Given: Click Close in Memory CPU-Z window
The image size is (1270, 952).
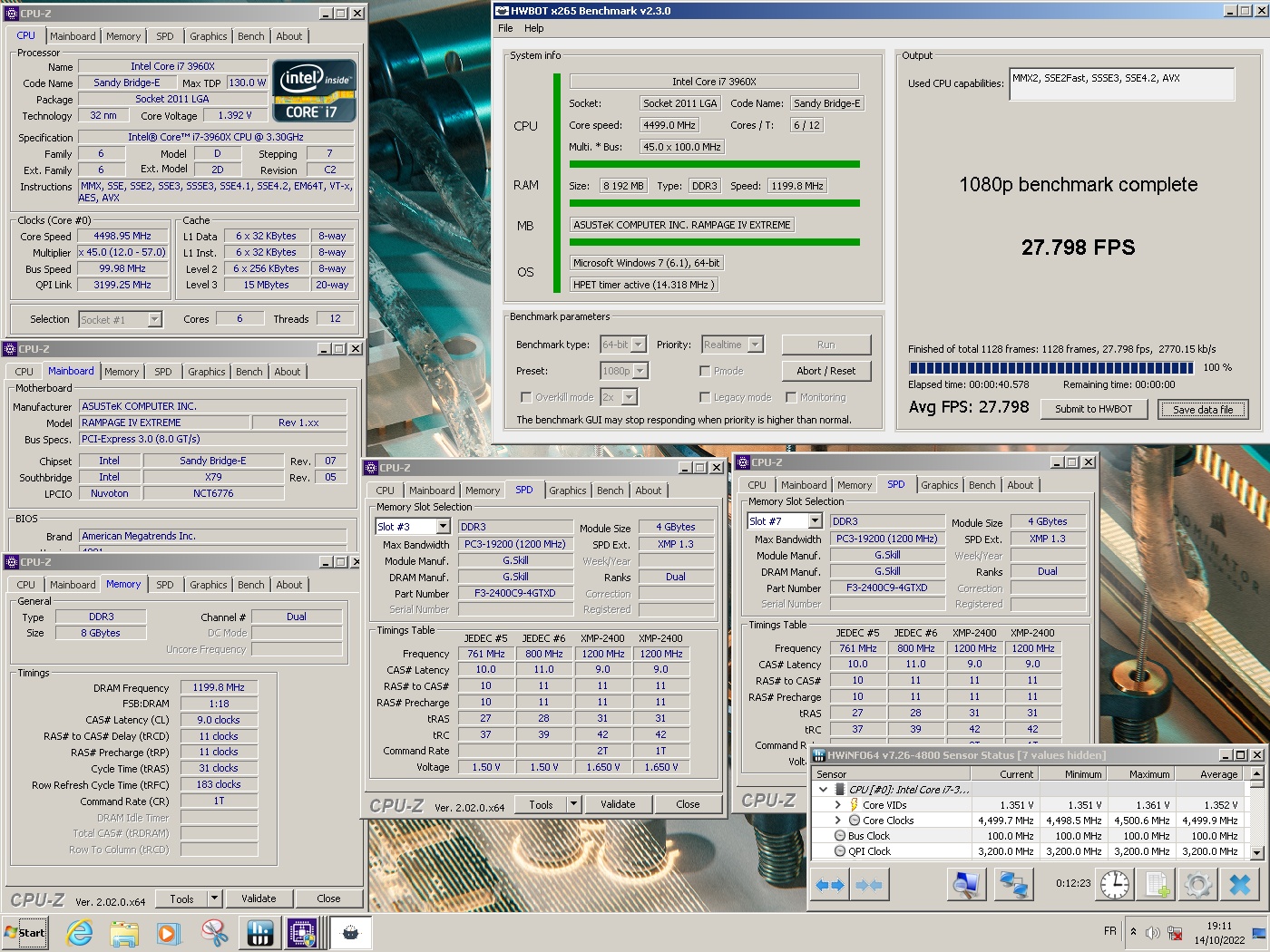Looking at the screenshot, I should coord(328,899).
